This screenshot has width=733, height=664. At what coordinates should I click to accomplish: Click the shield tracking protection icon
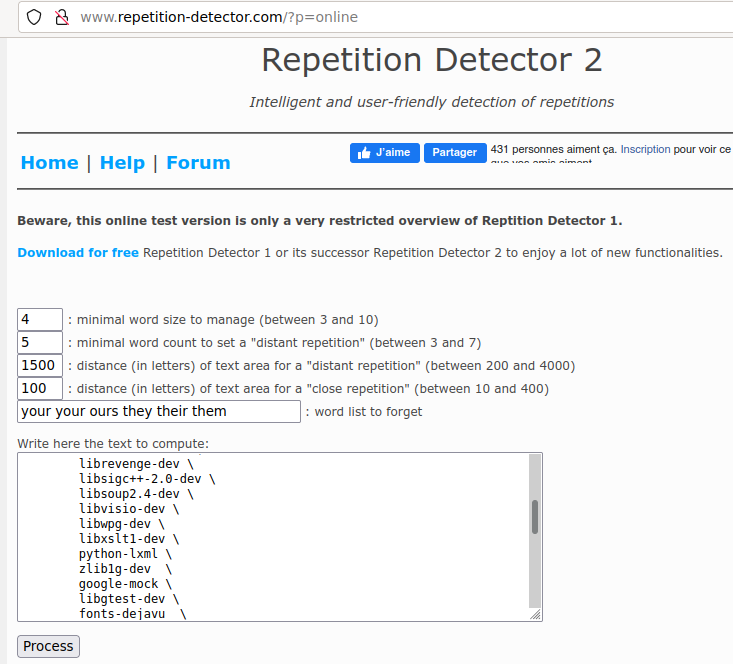tap(34, 17)
